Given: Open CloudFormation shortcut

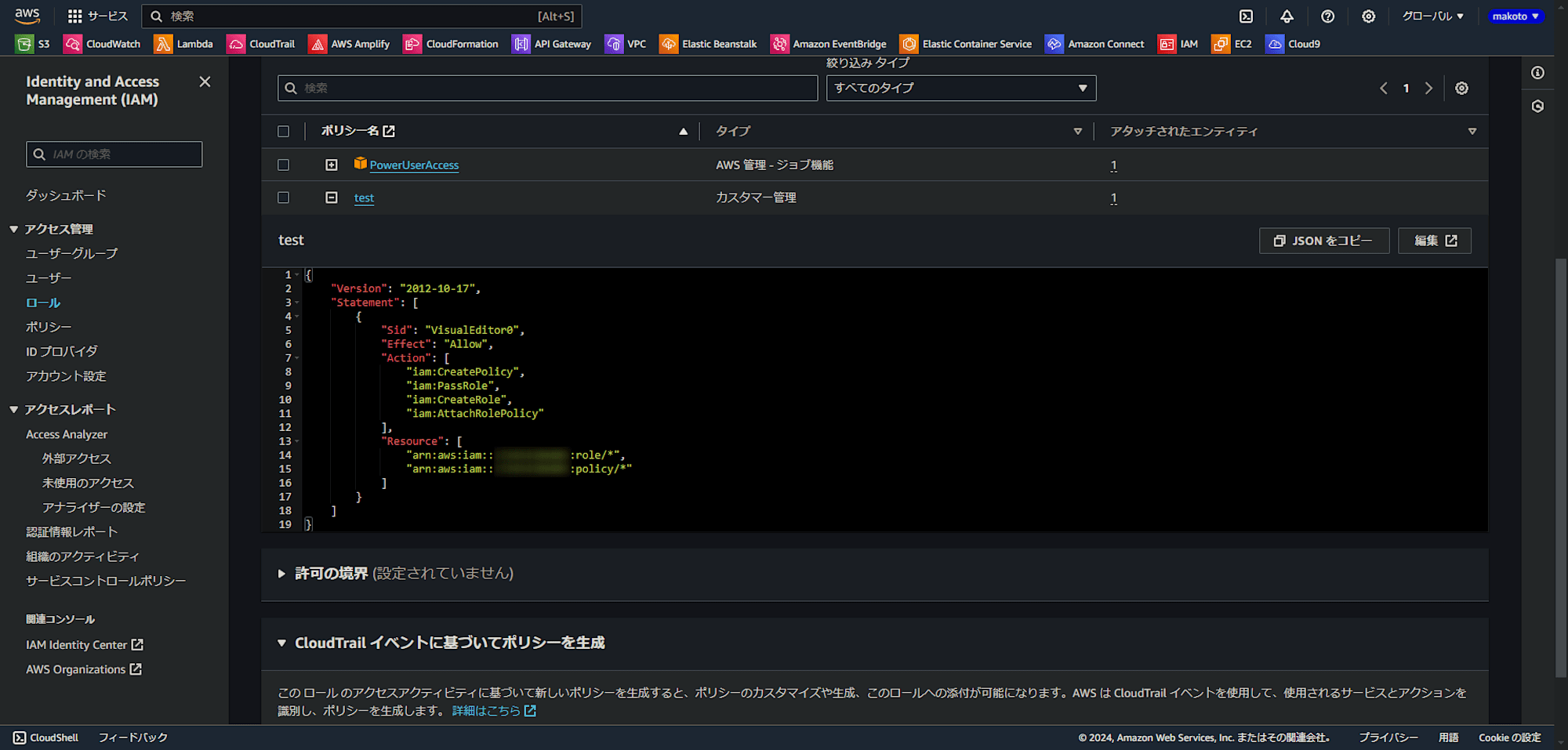Looking at the screenshot, I should point(451,44).
